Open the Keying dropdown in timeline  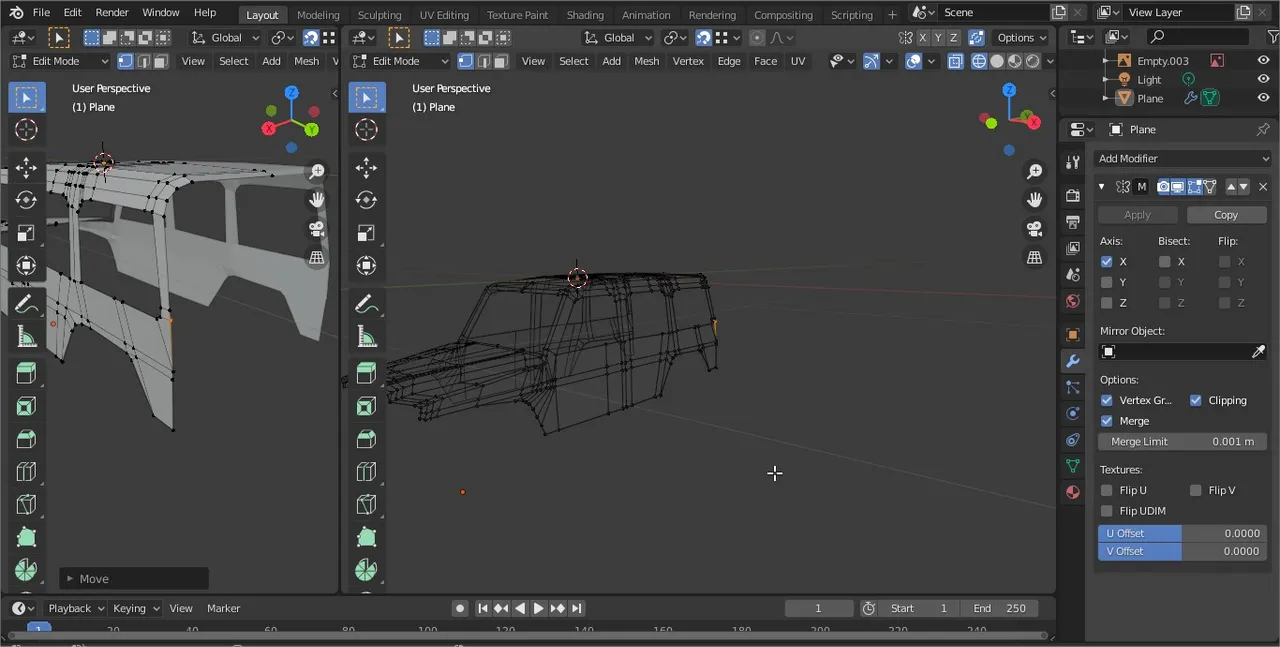coord(135,608)
